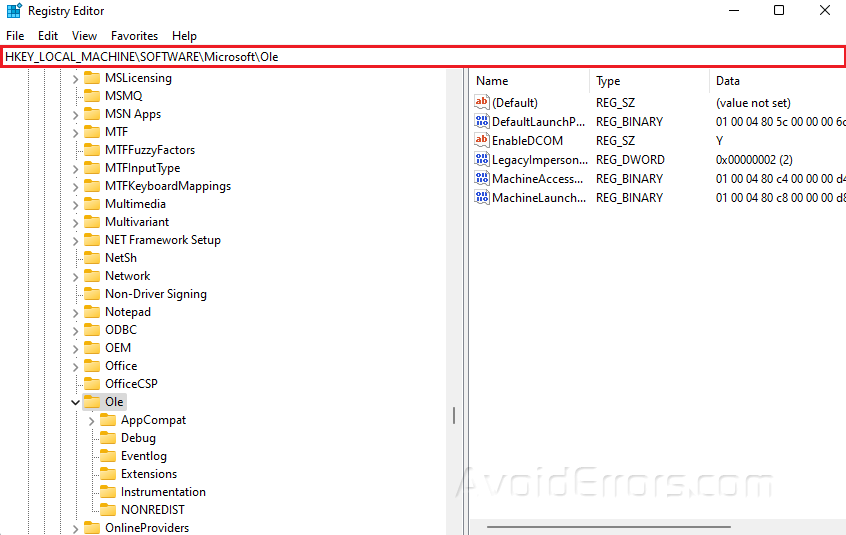Expand the MTFInputType key
The width and height of the screenshot is (846, 535).
point(76,169)
